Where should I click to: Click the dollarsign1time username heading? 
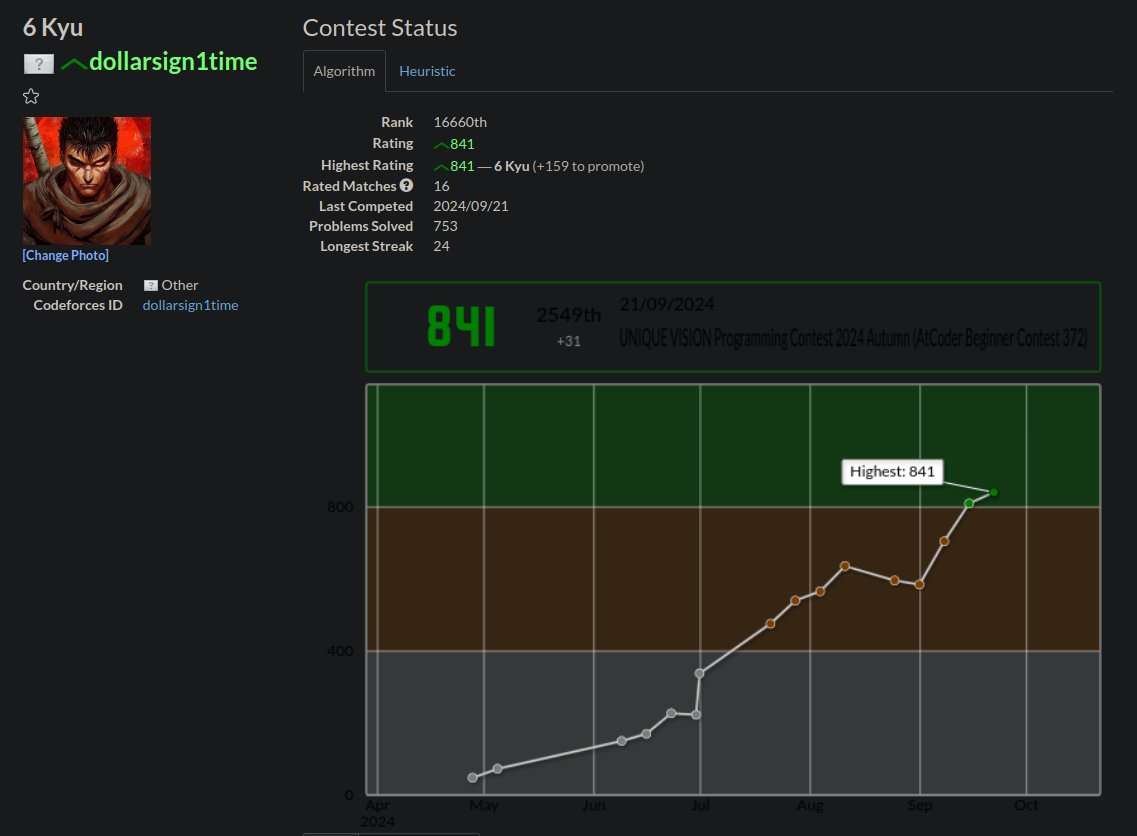[173, 62]
